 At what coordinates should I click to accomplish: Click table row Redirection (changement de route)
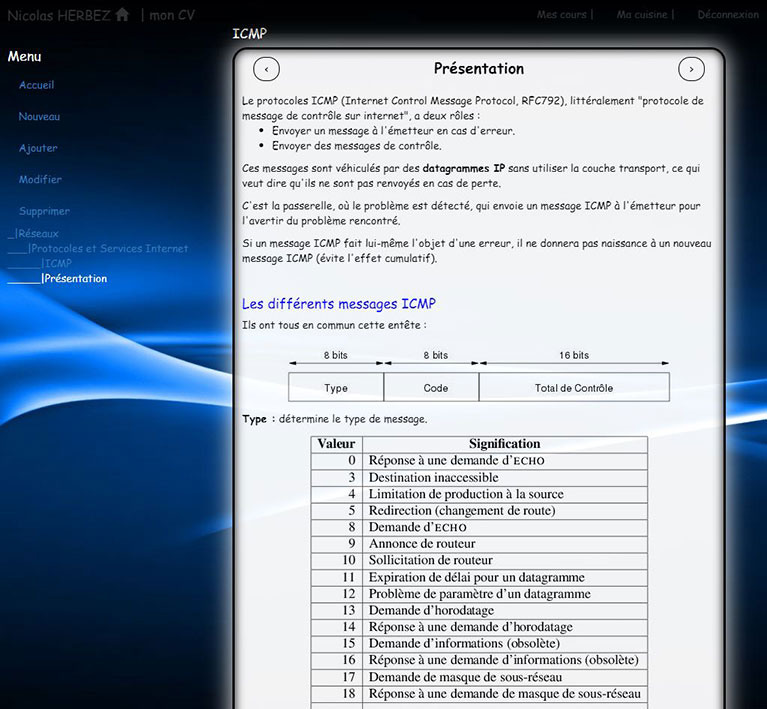[x=479, y=511]
